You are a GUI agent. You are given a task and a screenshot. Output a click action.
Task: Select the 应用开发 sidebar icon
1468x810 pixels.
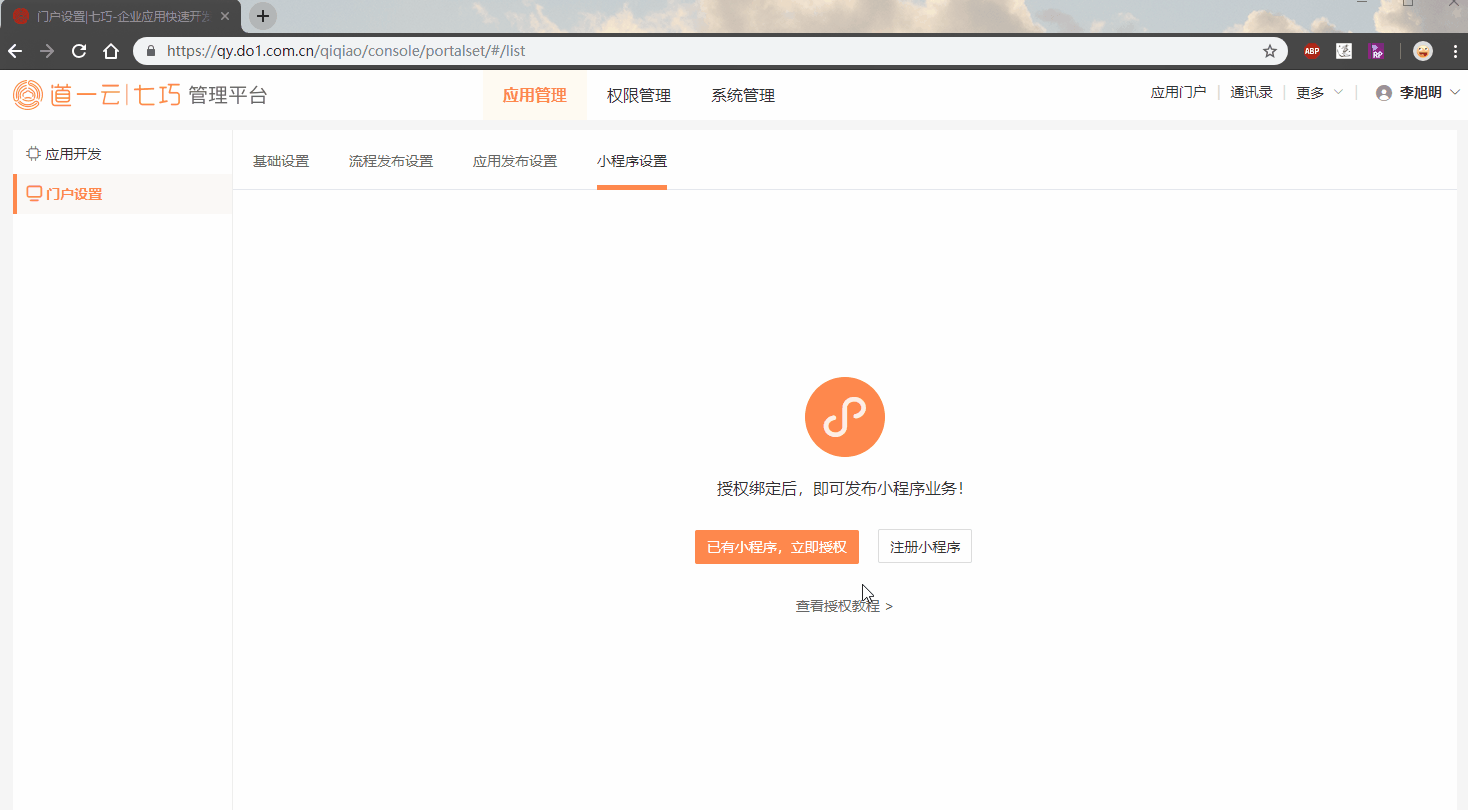[x=31, y=153]
